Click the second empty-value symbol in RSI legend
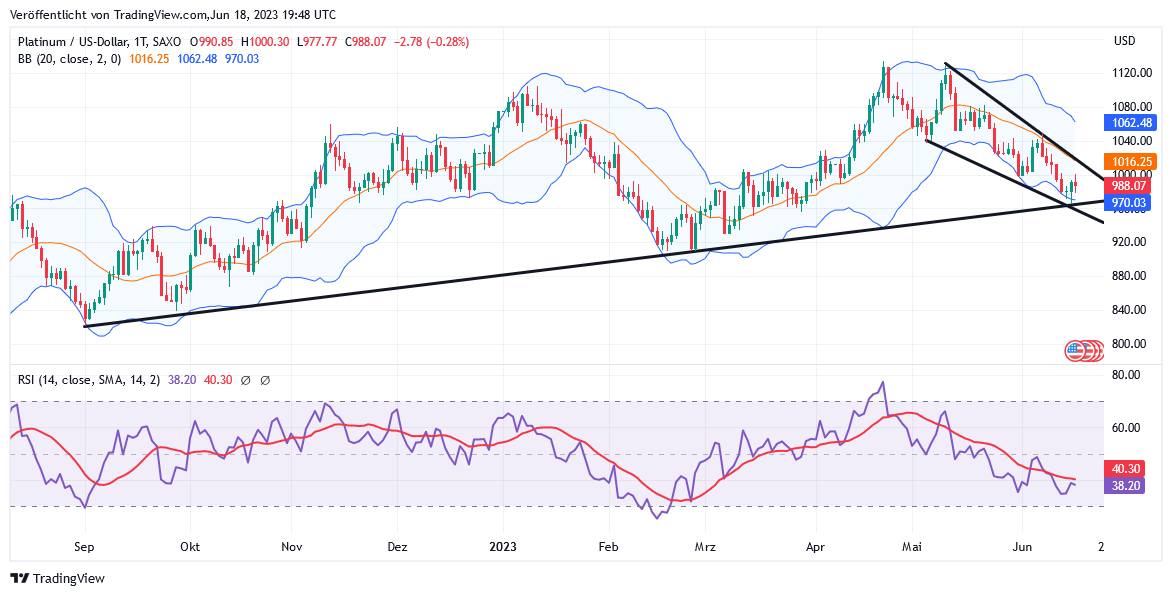The height and width of the screenshot is (596, 1172). (265, 380)
